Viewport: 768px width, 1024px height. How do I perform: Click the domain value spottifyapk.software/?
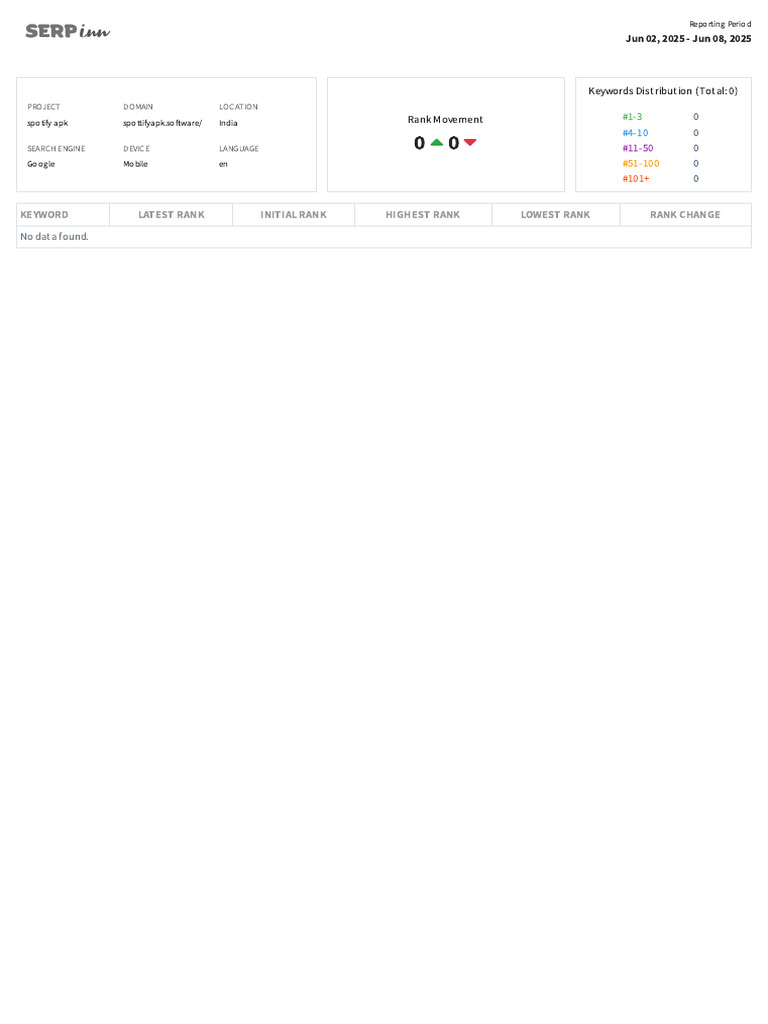point(163,123)
